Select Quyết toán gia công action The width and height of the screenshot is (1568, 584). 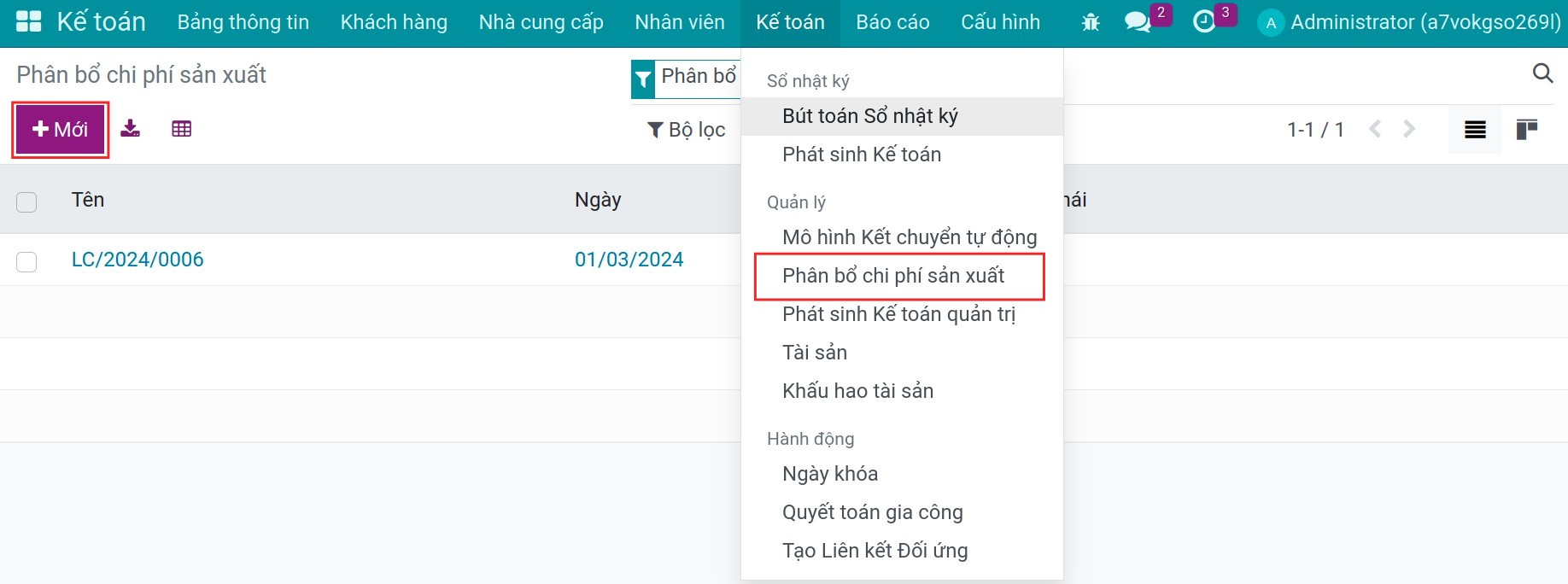coord(902,512)
